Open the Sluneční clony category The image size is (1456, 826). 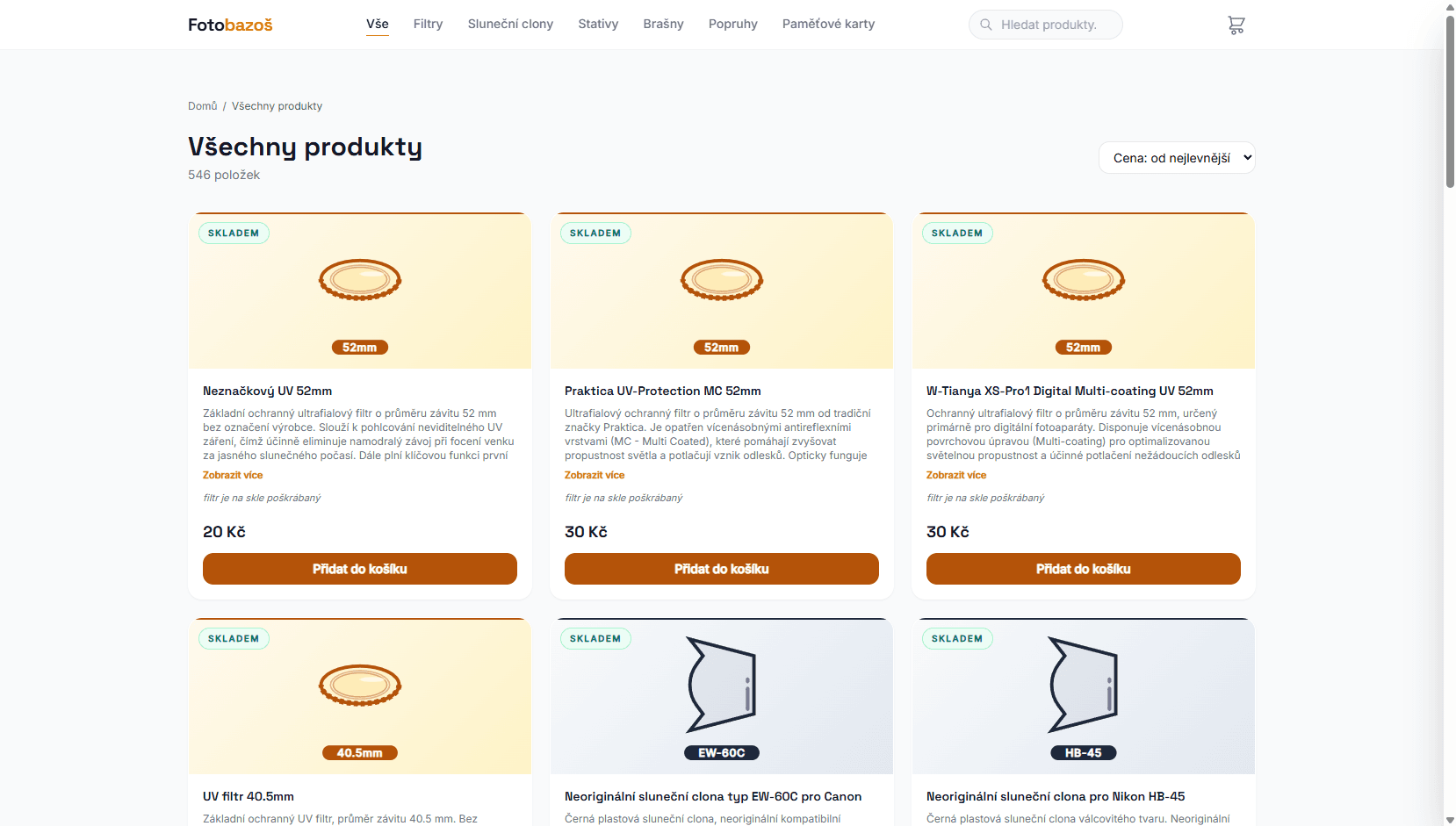point(510,24)
